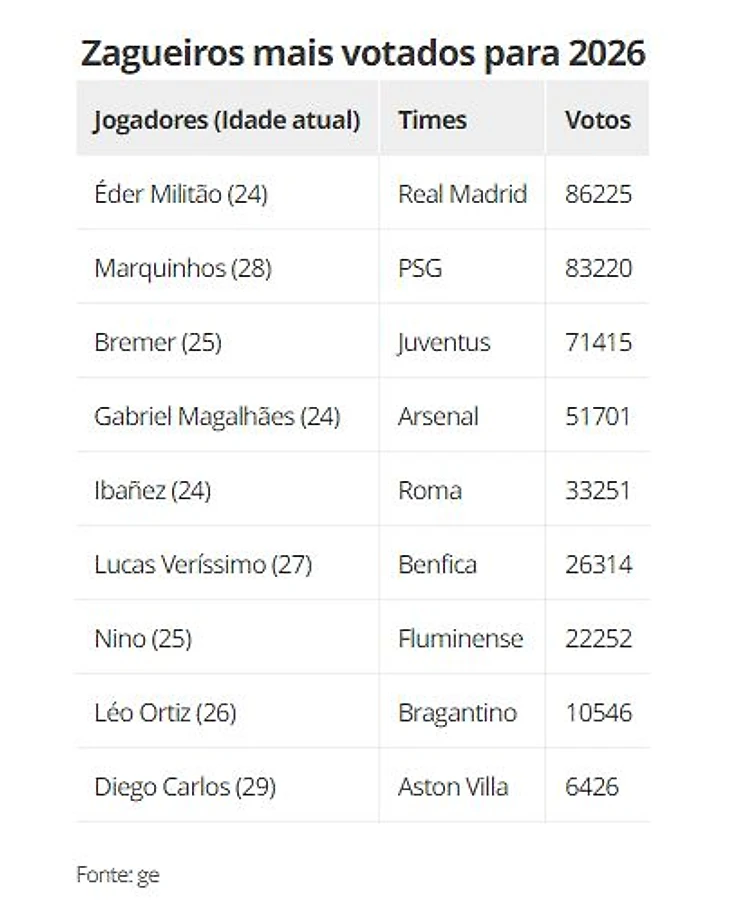Select the Léo Ortiz (26) cell
Screen dimensions: 730x923
pos(165,712)
